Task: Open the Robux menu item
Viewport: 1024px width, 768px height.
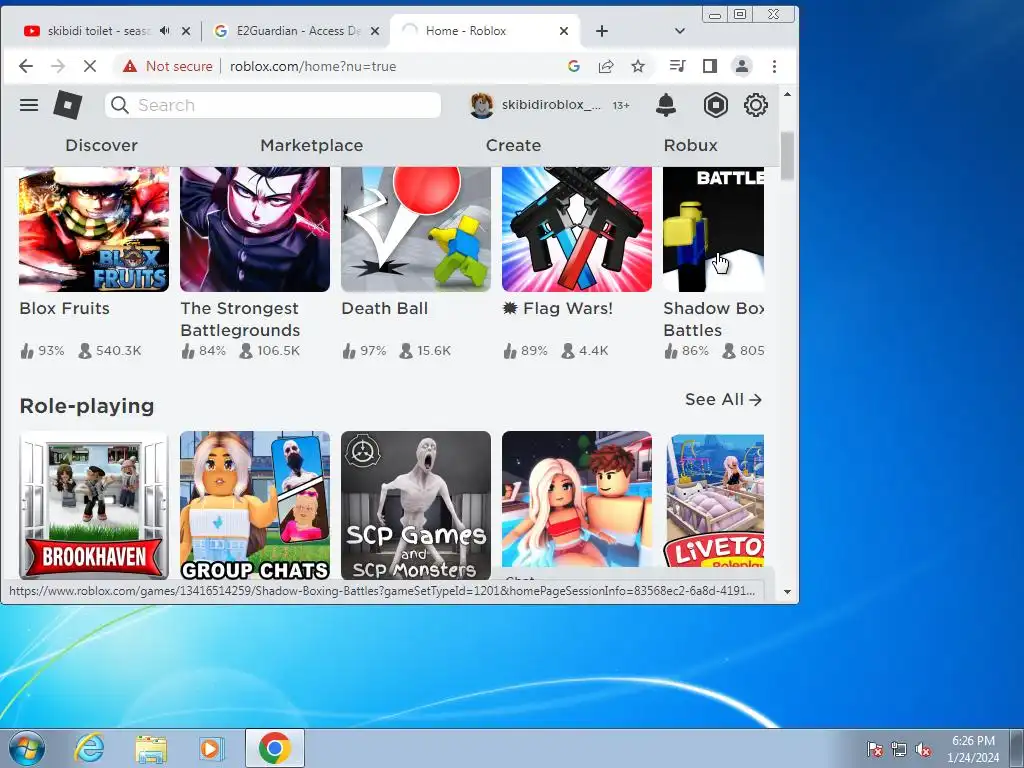Action: 690,145
